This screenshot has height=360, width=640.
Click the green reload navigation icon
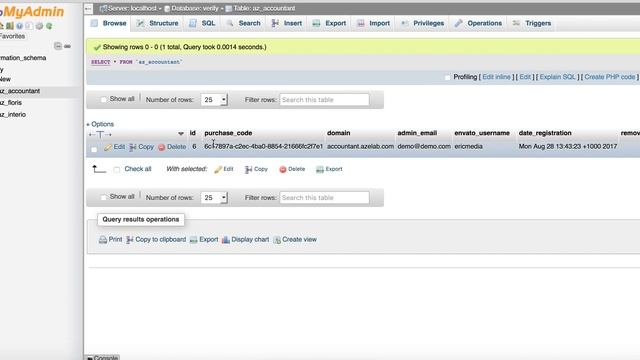[49, 26]
